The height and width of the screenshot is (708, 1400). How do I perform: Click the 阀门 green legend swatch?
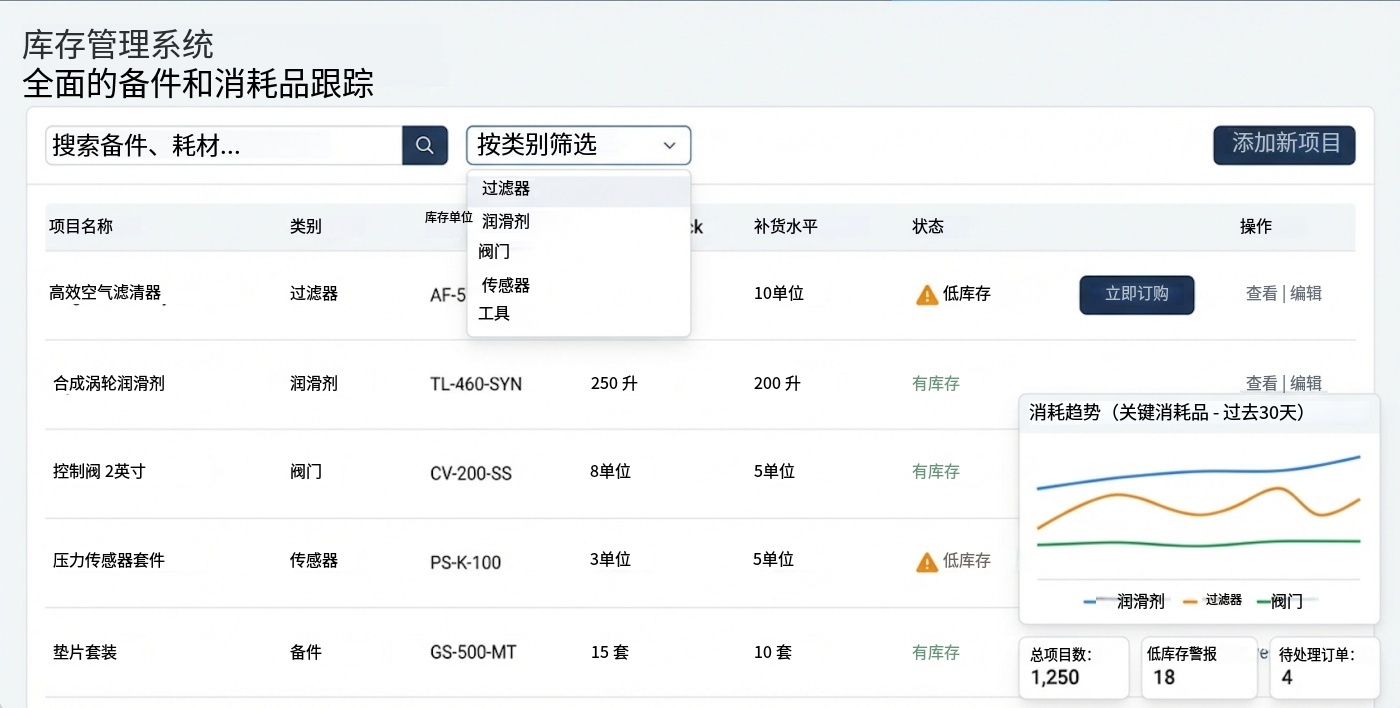click(x=1263, y=601)
